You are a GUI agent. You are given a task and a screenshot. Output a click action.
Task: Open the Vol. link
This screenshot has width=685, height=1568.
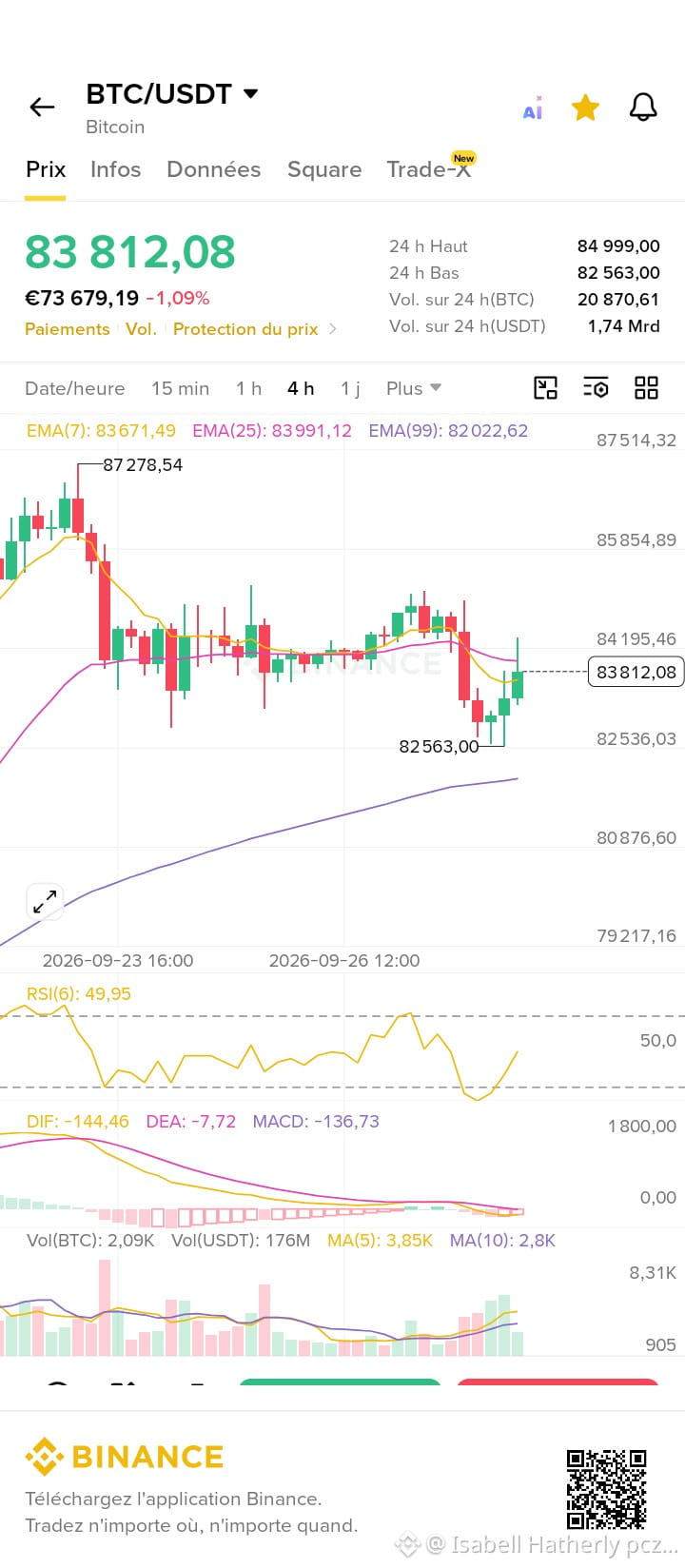coord(141,329)
